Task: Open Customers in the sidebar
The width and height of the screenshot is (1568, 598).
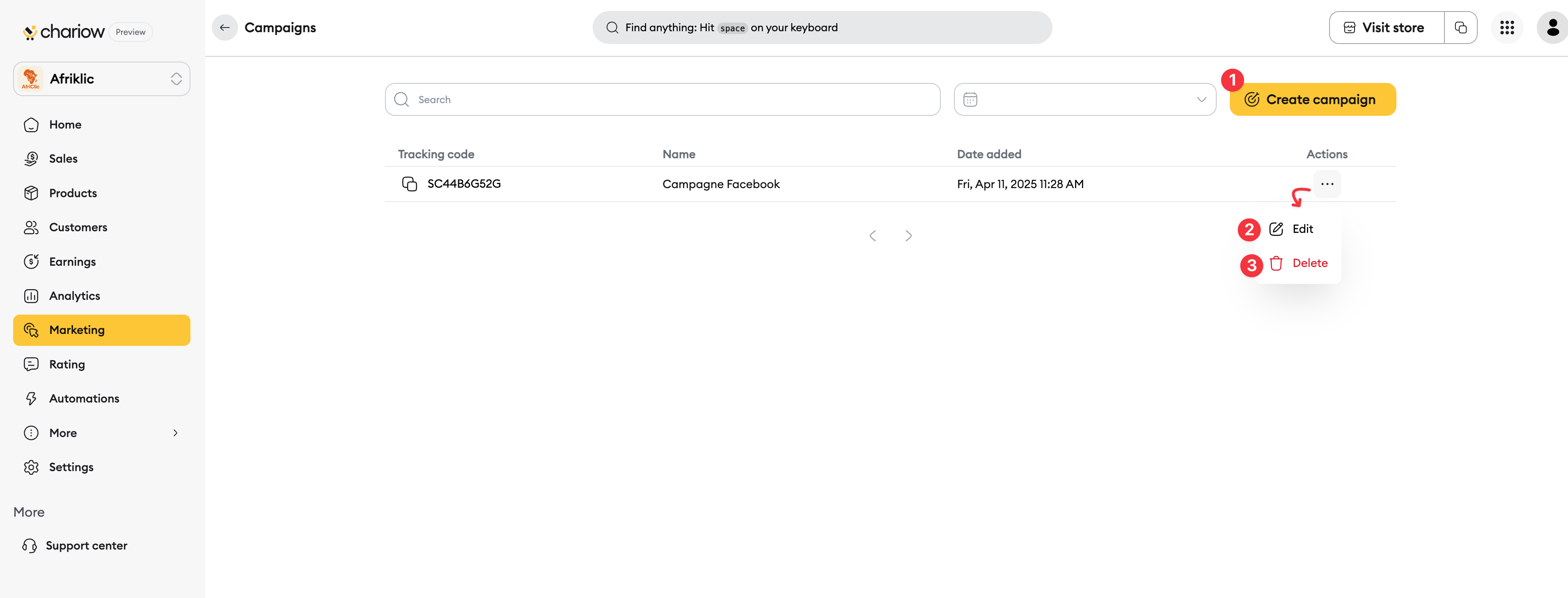Action: pyautogui.click(x=102, y=227)
